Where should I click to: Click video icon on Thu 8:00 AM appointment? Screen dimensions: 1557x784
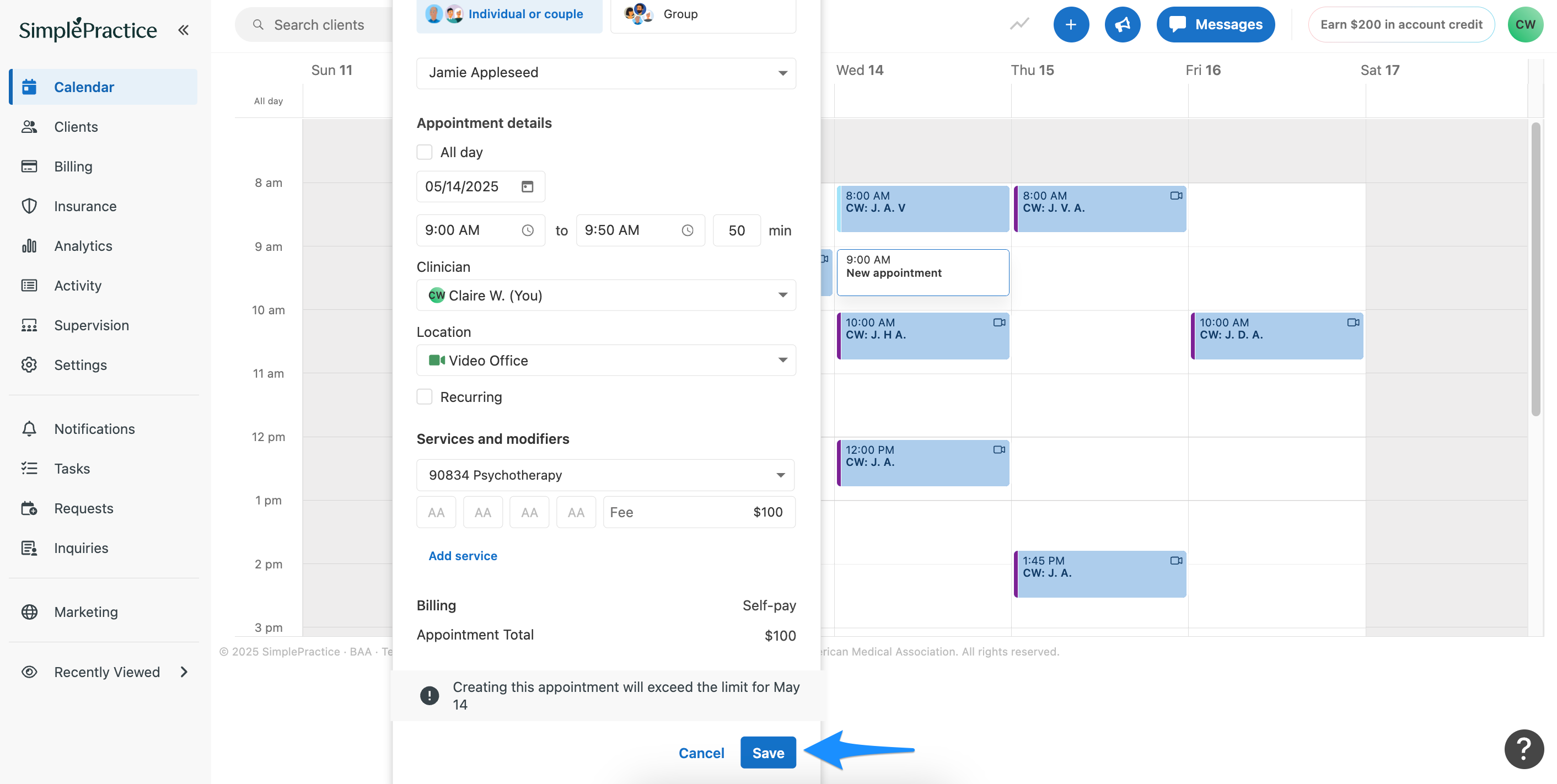(1175, 195)
